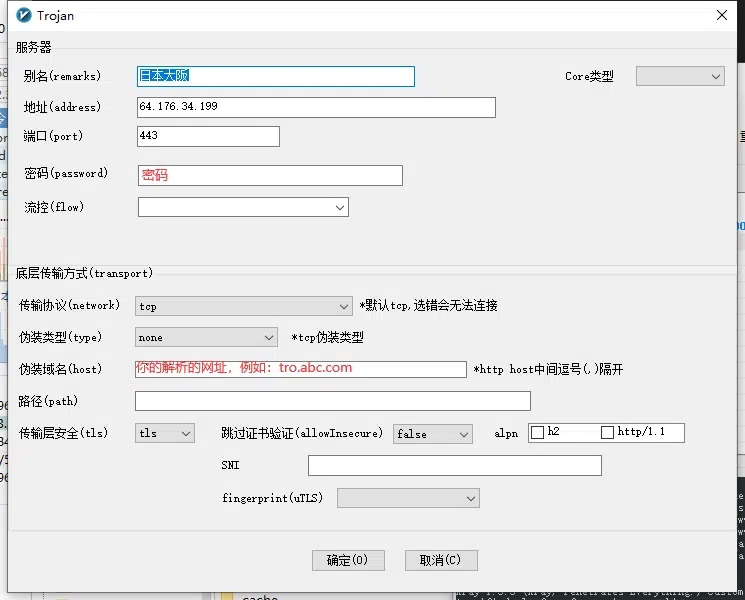Click the 路径(path) input field
745x600 pixels.
(332, 401)
